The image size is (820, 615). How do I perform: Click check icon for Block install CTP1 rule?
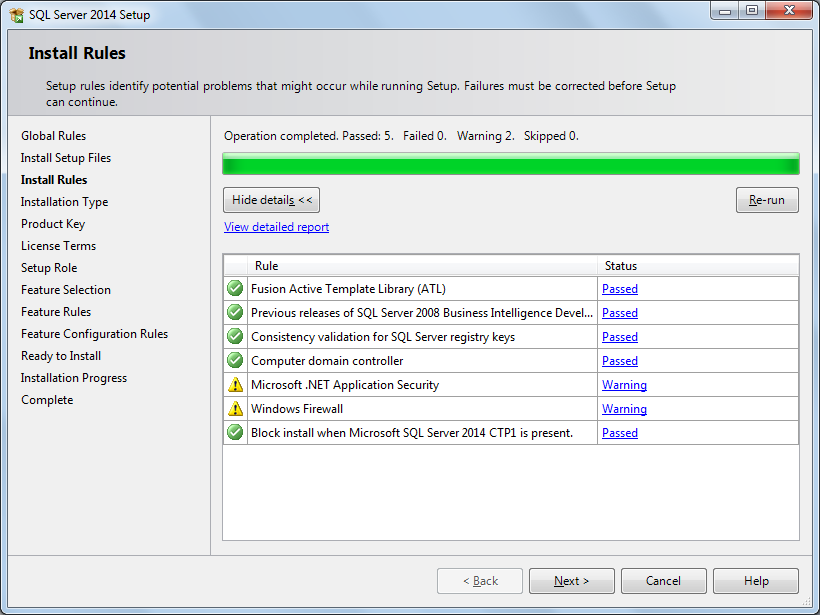tap(235, 432)
